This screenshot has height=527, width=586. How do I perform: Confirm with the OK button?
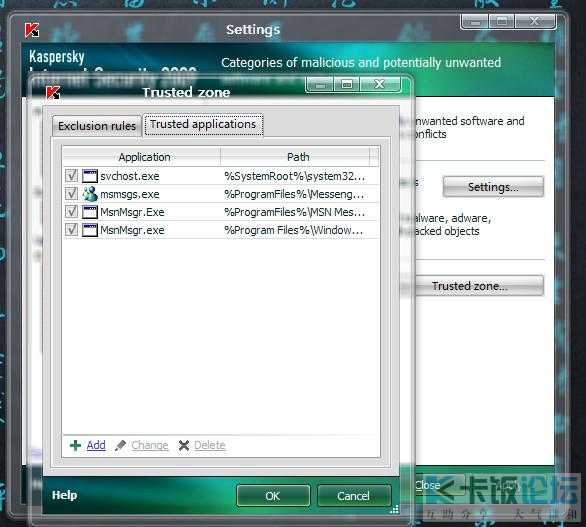[273, 496]
